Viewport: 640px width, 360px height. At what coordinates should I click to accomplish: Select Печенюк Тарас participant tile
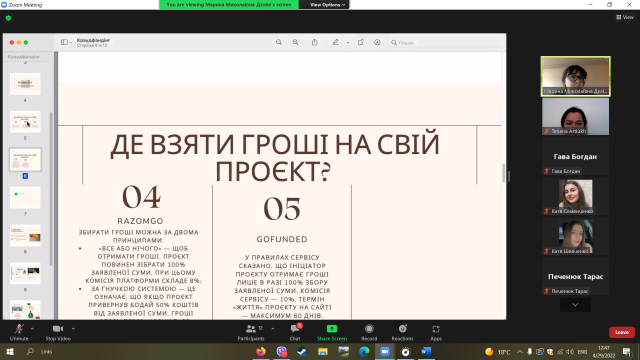(576, 276)
